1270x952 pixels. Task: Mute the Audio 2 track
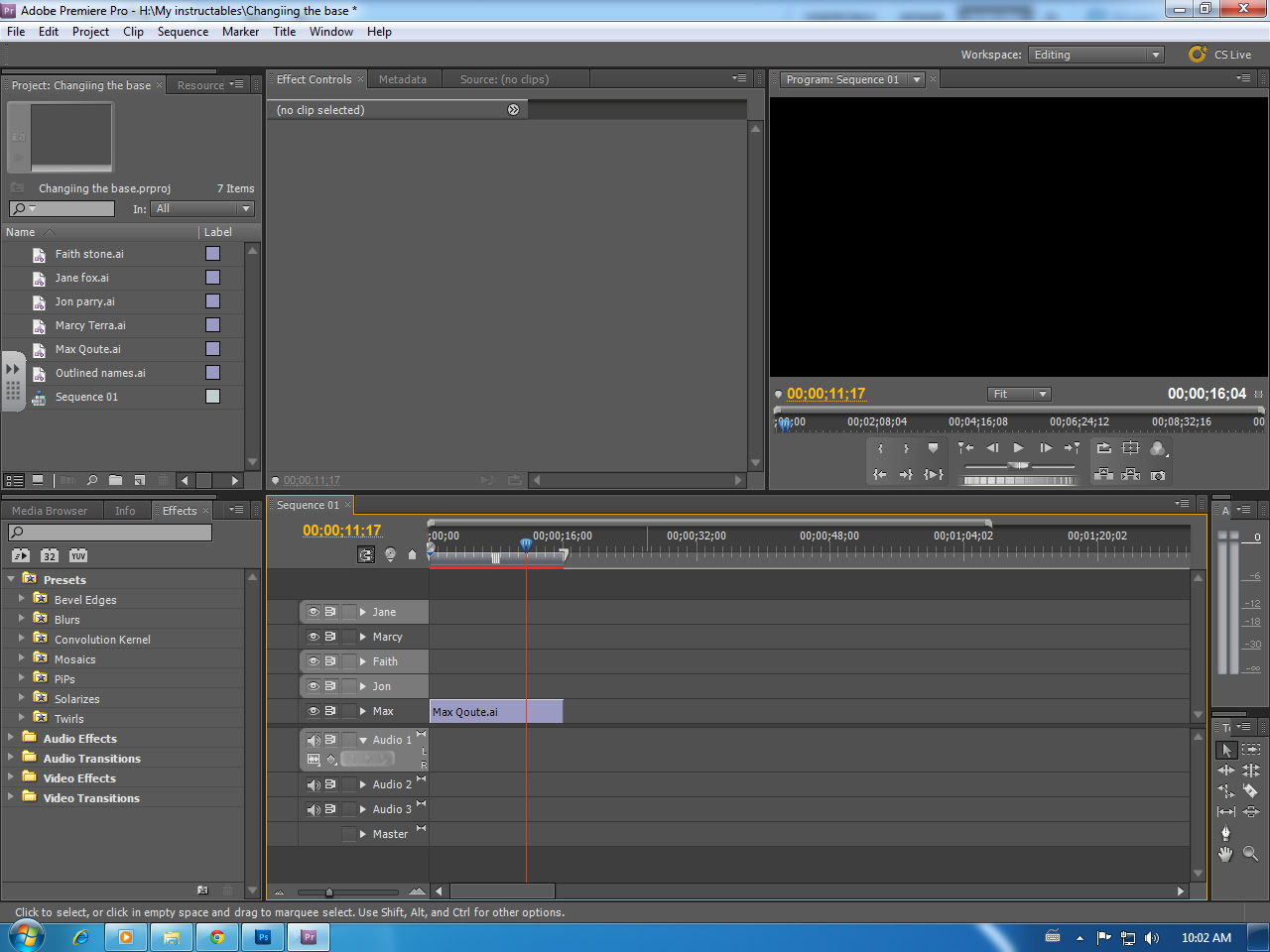click(x=314, y=784)
